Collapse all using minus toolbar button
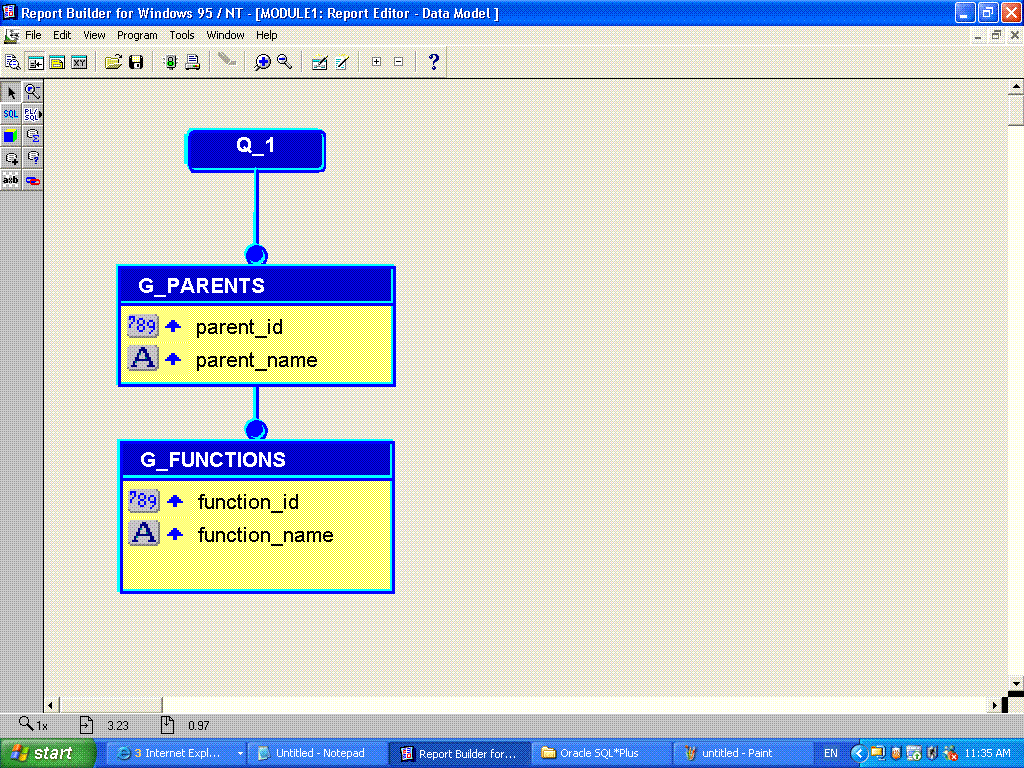1024x768 pixels. tap(398, 62)
